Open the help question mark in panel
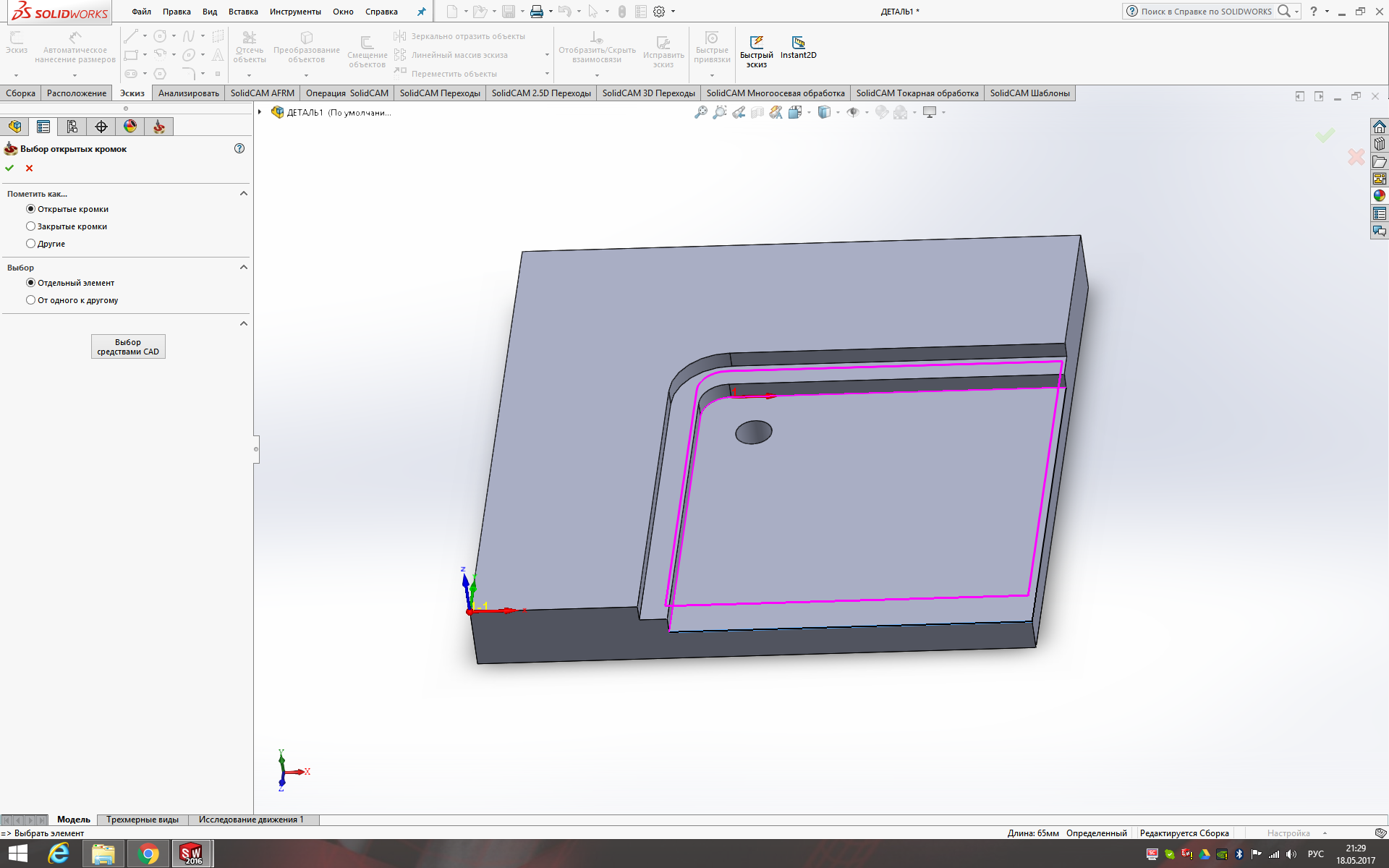Screen dimensions: 1389x868 [x=239, y=148]
